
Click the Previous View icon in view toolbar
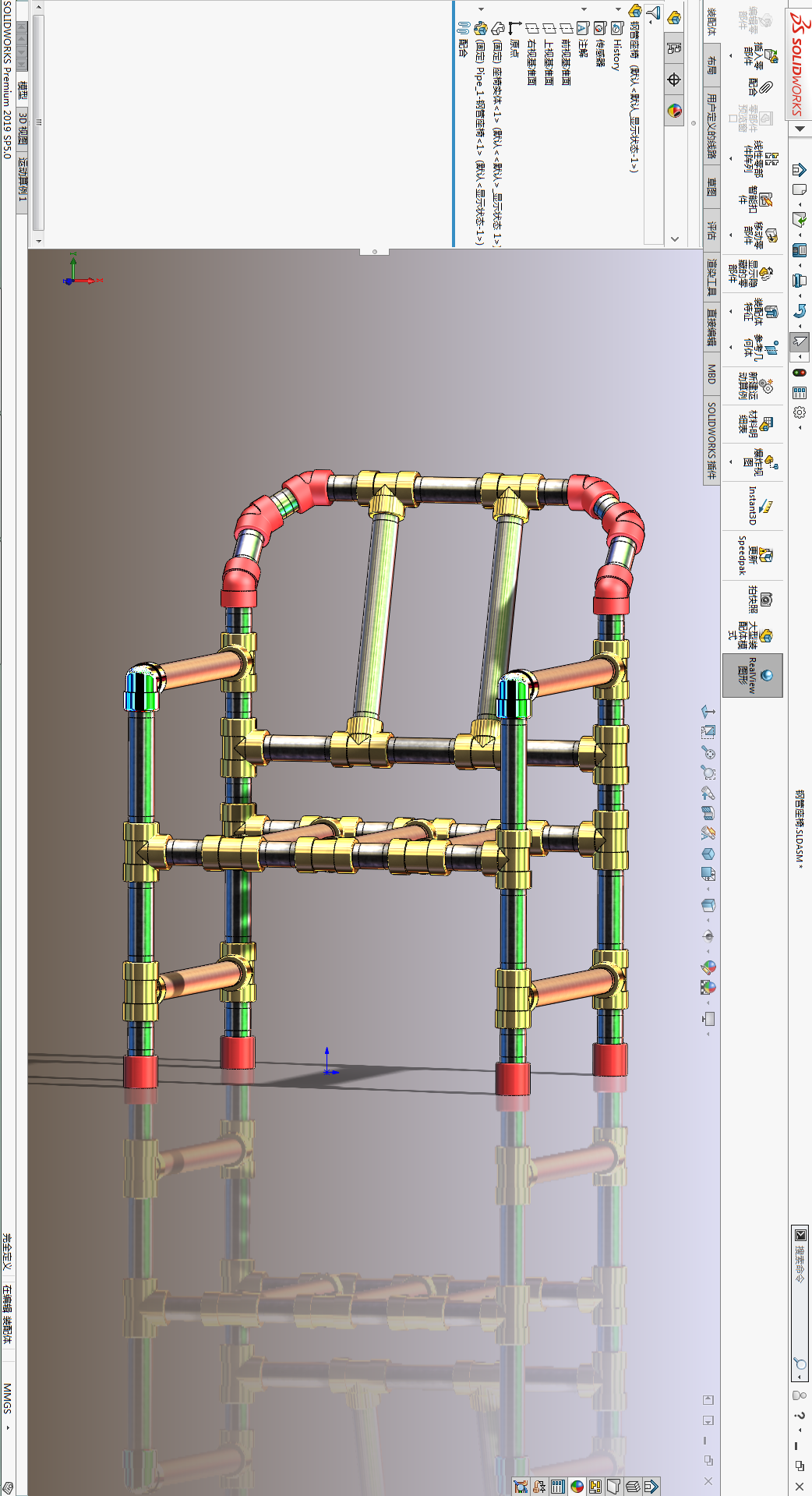point(708,793)
